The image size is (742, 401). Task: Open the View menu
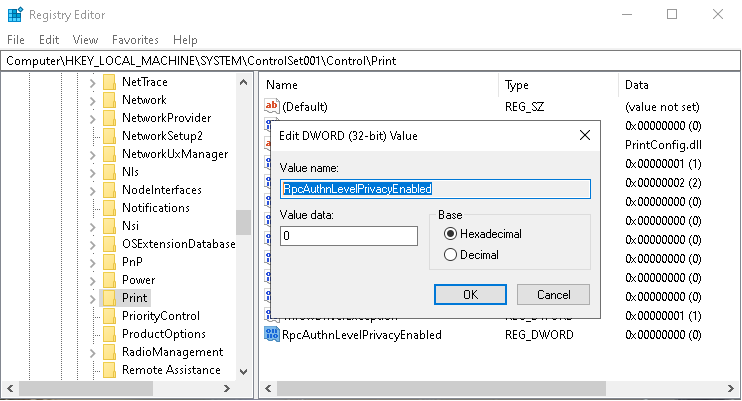pos(85,40)
